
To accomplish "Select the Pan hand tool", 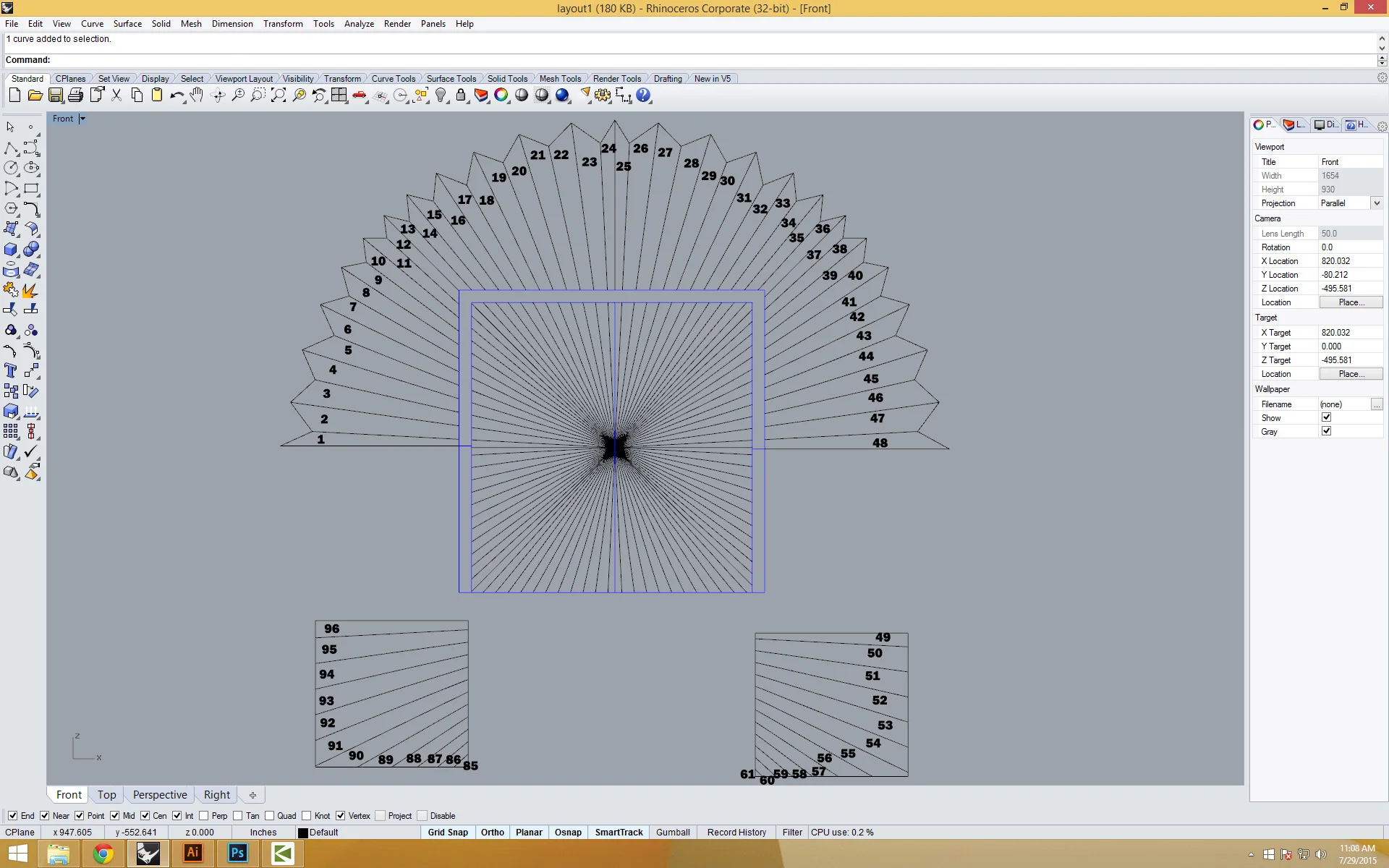I will tap(197, 95).
